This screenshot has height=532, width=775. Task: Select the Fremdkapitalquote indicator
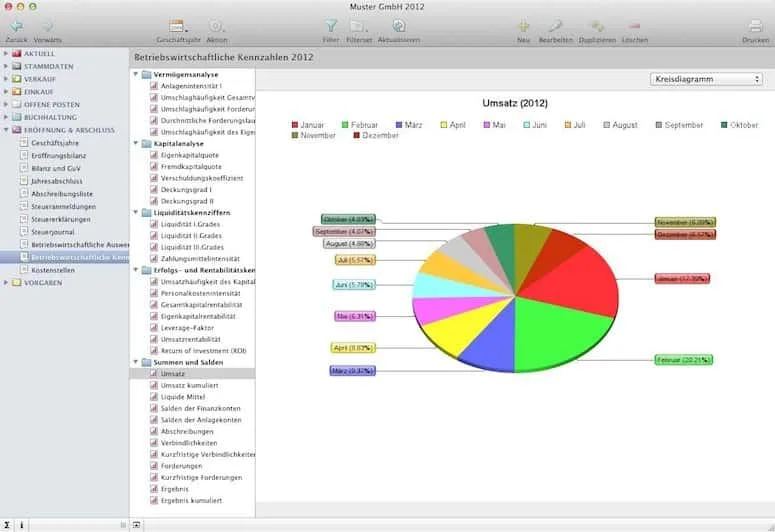pyautogui.click(x=191, y=167)
